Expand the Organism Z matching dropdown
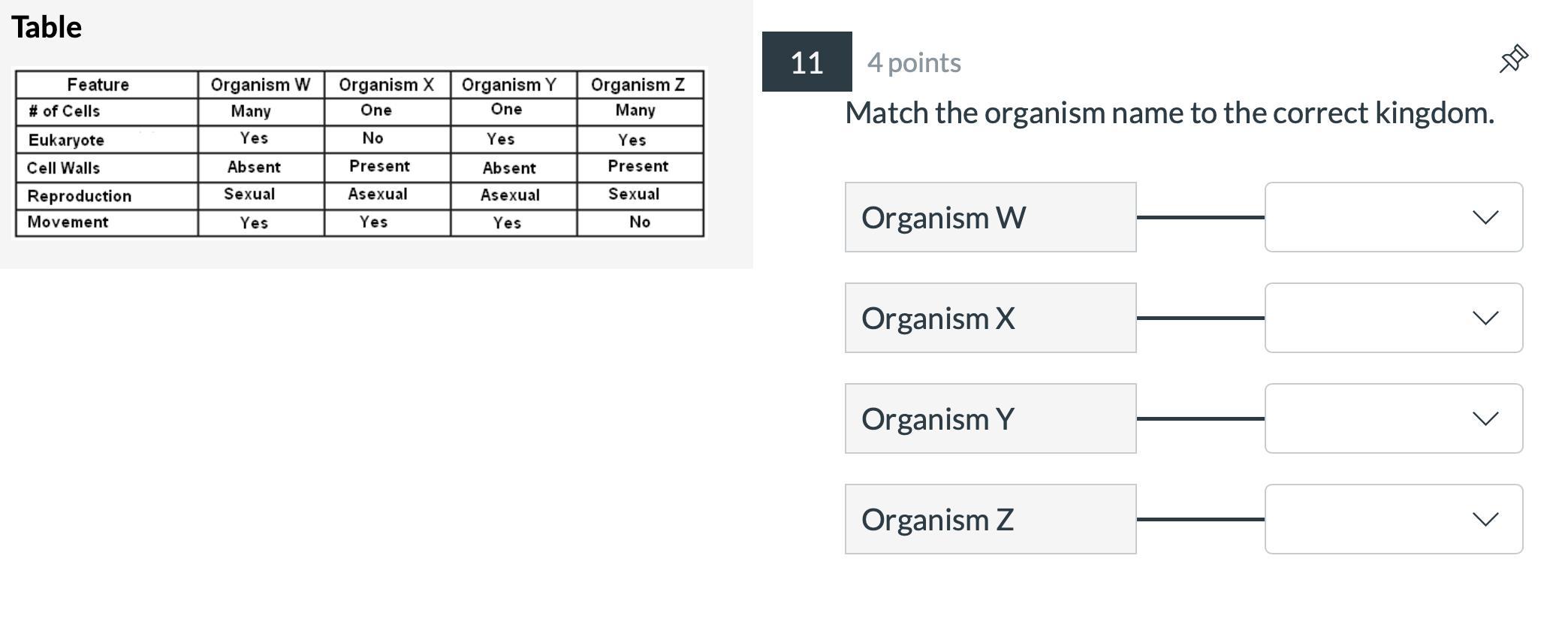This screenshot has width=1568, height=622. coord(1393,519)
